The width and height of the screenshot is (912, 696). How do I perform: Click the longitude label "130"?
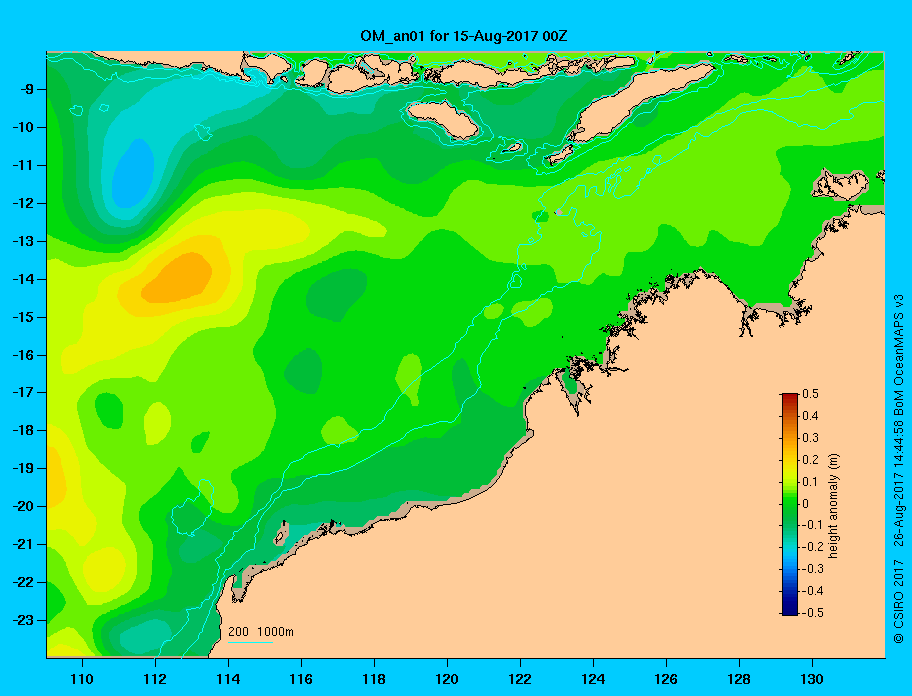tap(812, 679)
